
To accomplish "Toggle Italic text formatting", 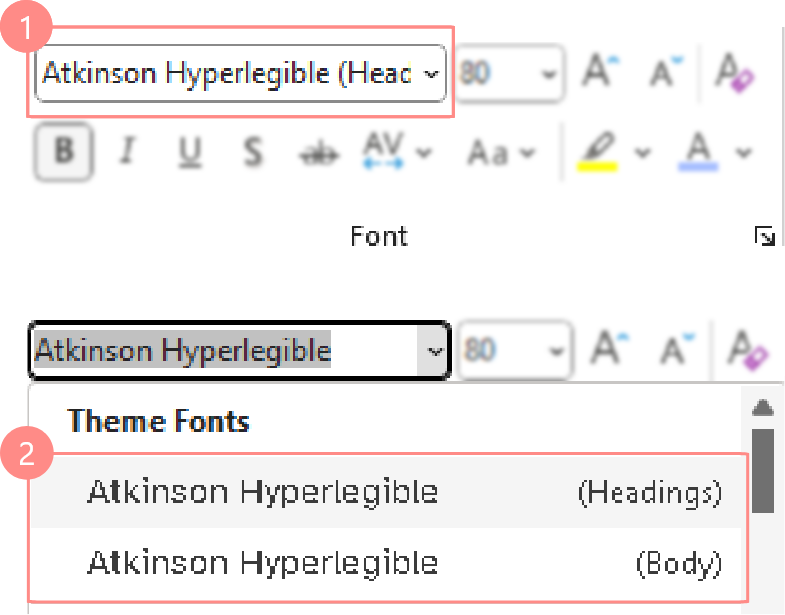I will tap(128, 151).
